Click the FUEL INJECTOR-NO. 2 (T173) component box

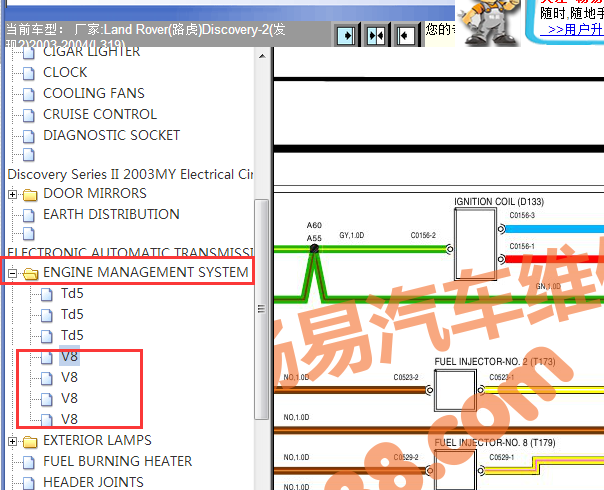[455, 390]
